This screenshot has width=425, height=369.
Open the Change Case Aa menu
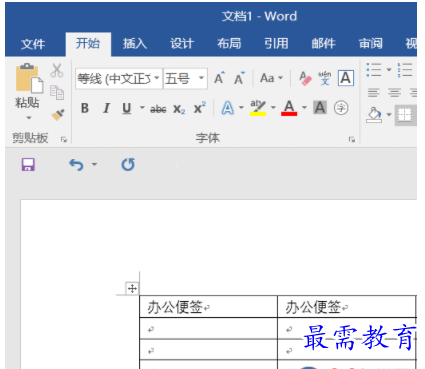(x=271, y=78)
